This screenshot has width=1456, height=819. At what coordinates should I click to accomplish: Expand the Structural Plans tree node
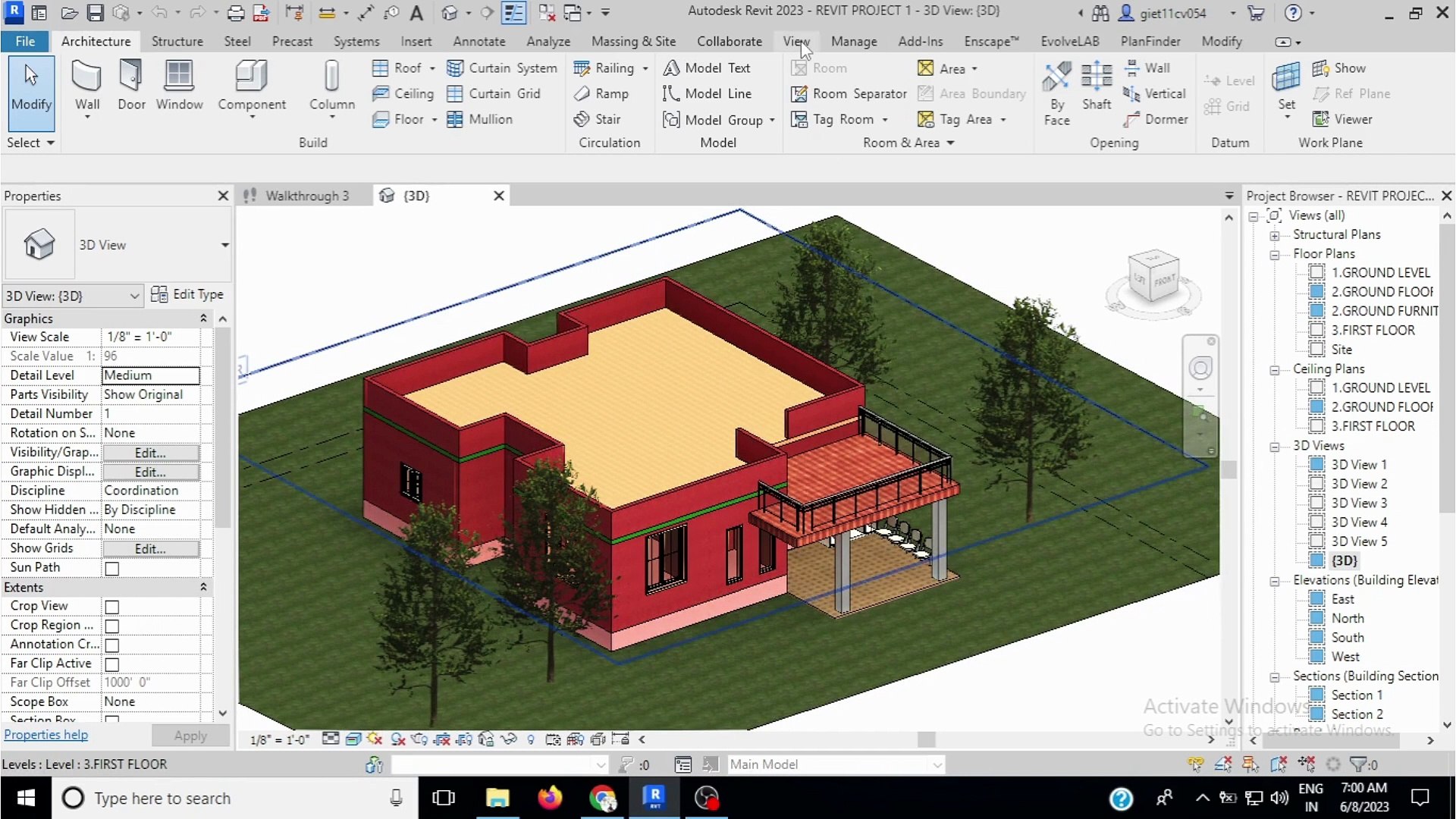(1275, 236)
